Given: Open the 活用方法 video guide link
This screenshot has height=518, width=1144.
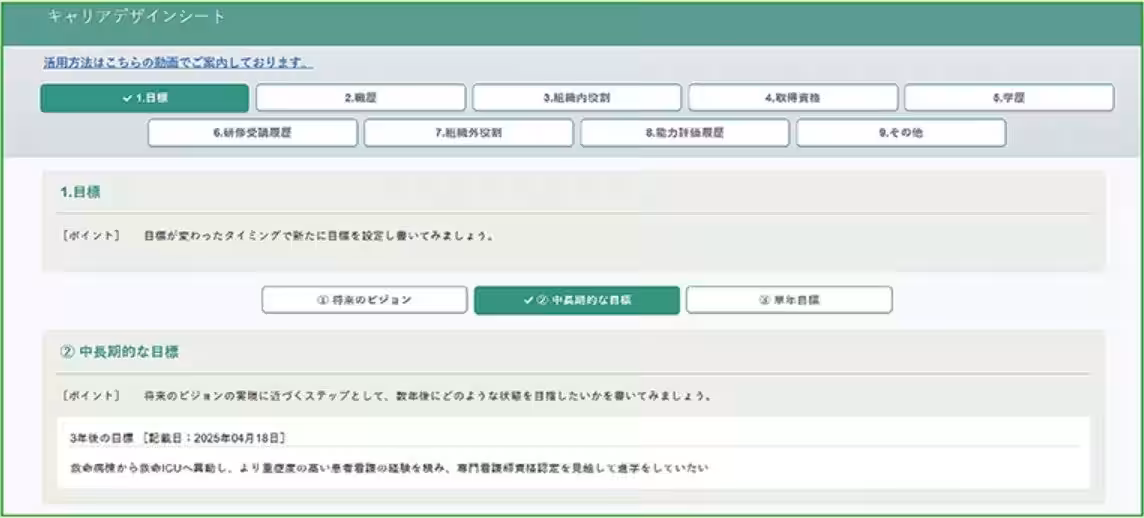Looking at the screenshot, I should (178, 63).
